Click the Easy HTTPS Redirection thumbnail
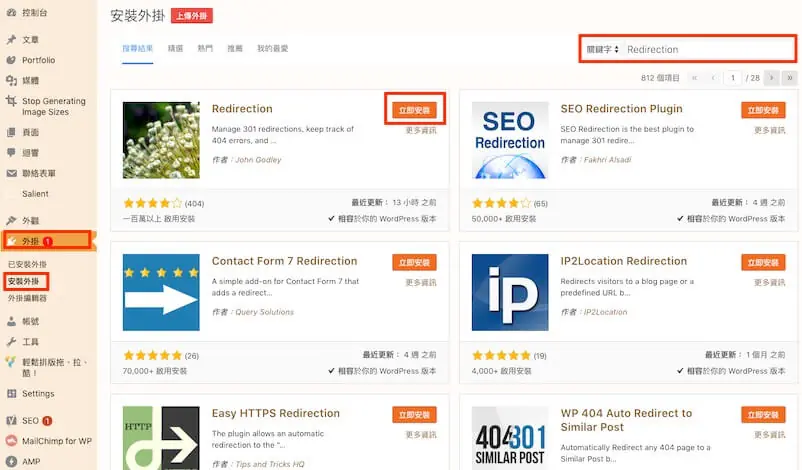 point(161,438)
